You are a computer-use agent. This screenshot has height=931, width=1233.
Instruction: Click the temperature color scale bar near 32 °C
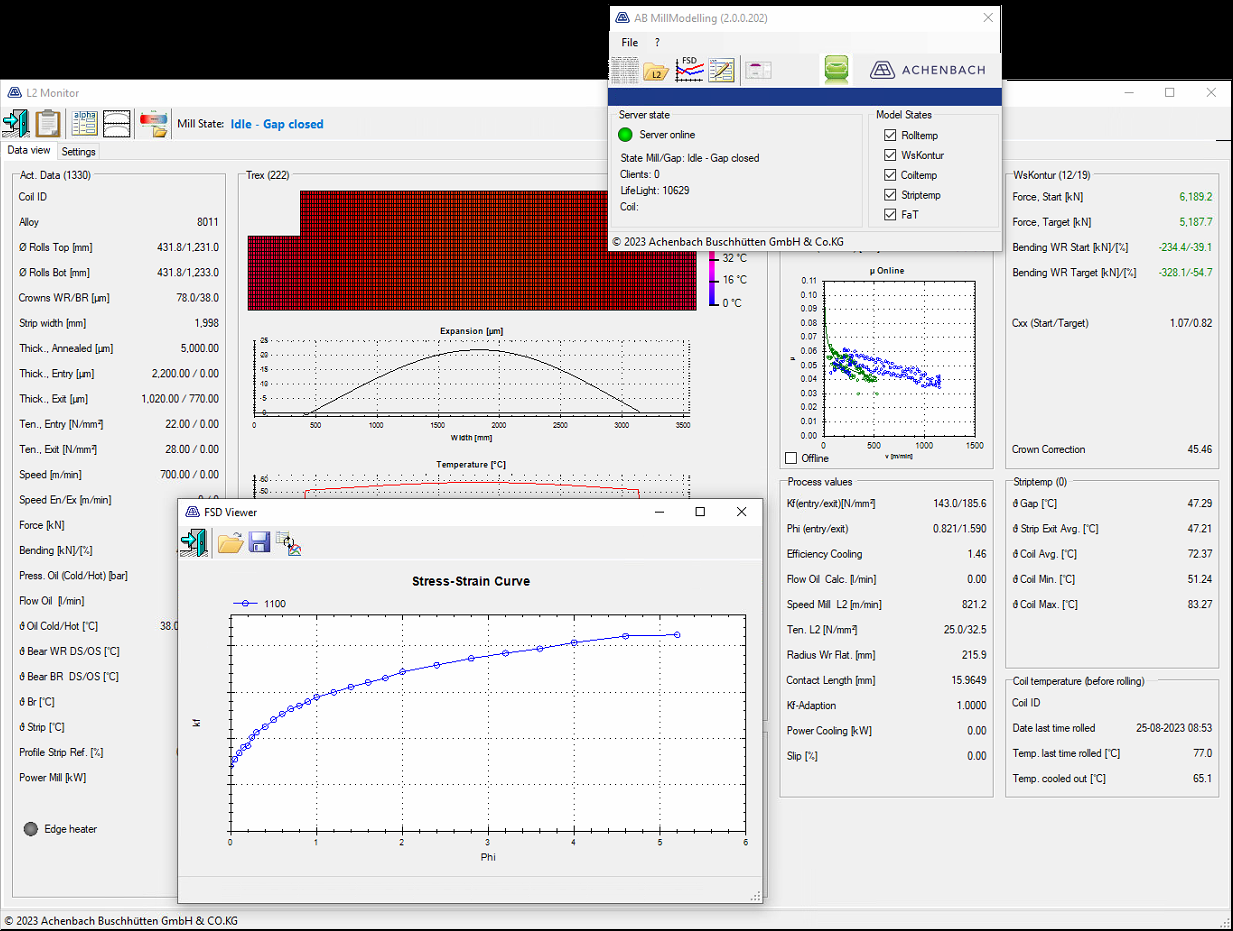click(x=713, y=260)
